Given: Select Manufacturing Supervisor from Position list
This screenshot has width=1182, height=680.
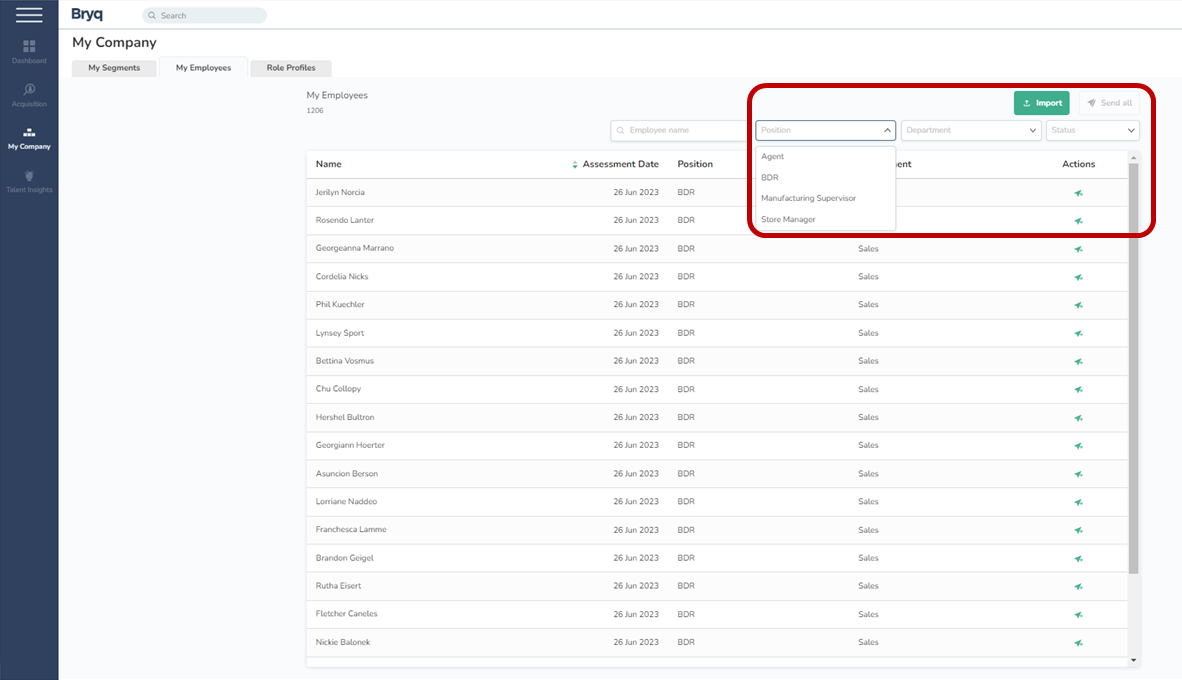Looking at the screenshot, I should (x=808, y=198).
